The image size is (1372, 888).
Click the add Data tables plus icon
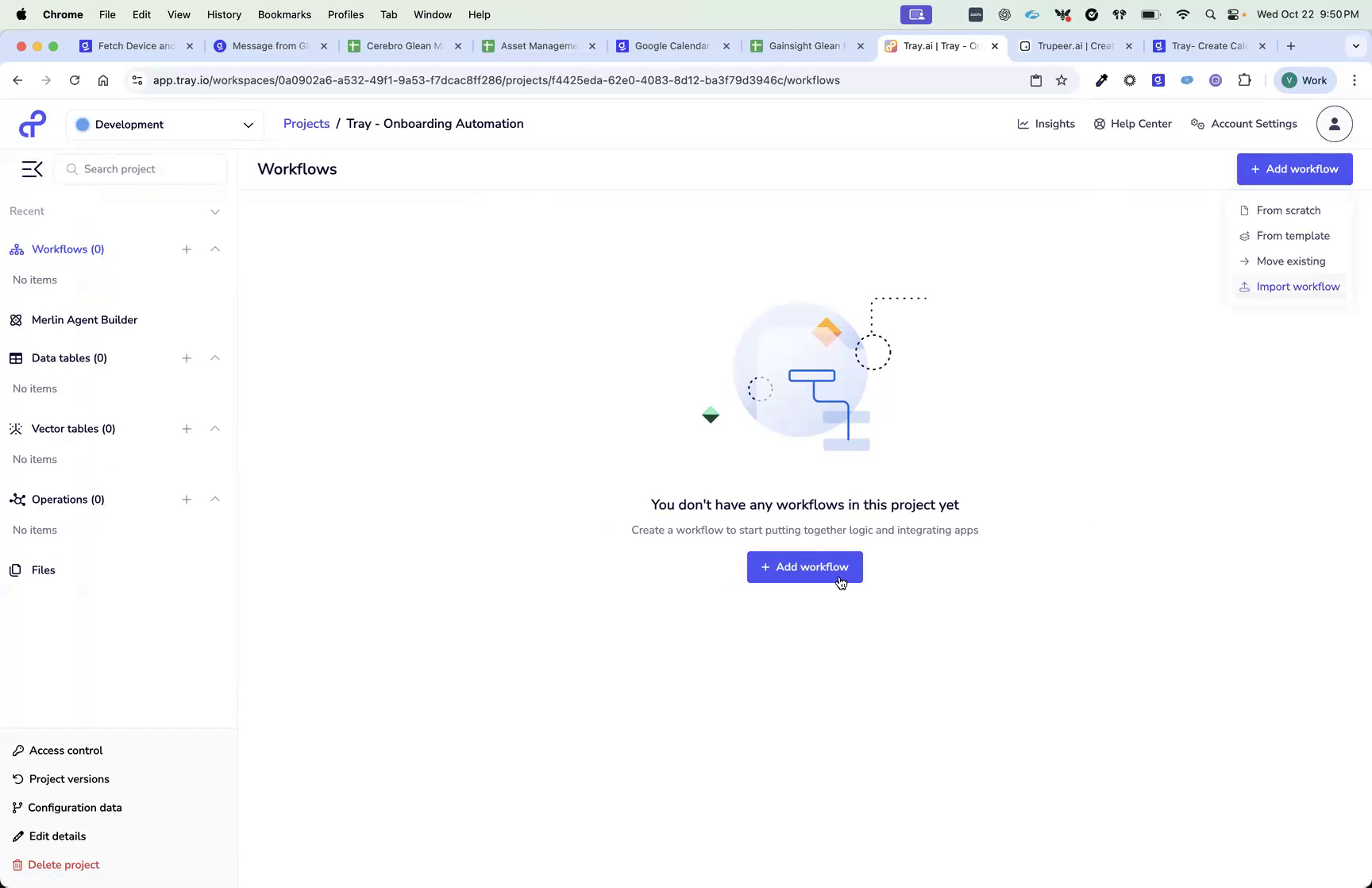coord(187,358)
